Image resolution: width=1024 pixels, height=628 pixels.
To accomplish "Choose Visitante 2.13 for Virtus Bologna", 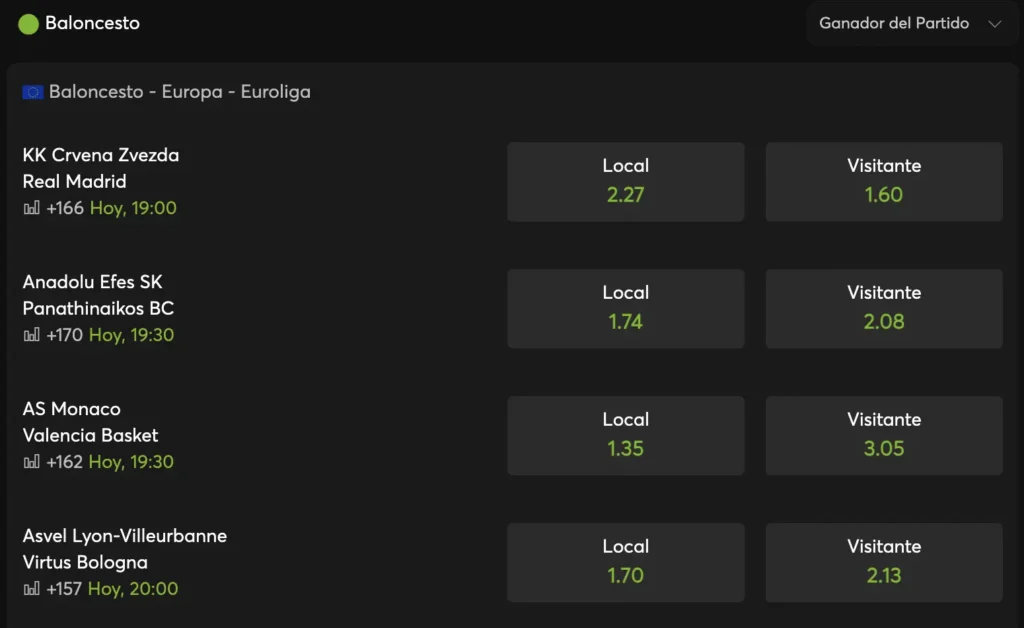I will pos(884,562).
